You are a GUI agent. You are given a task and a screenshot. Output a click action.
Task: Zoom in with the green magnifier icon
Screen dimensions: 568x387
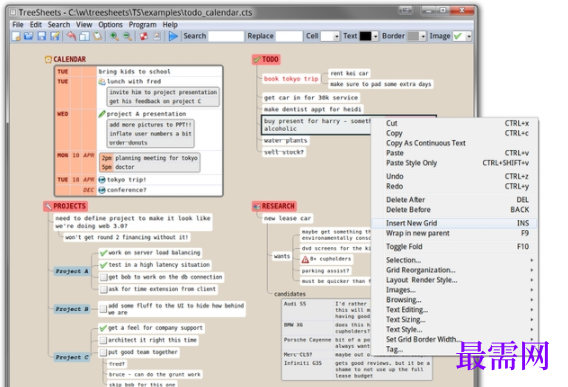(x=114, y=36)
